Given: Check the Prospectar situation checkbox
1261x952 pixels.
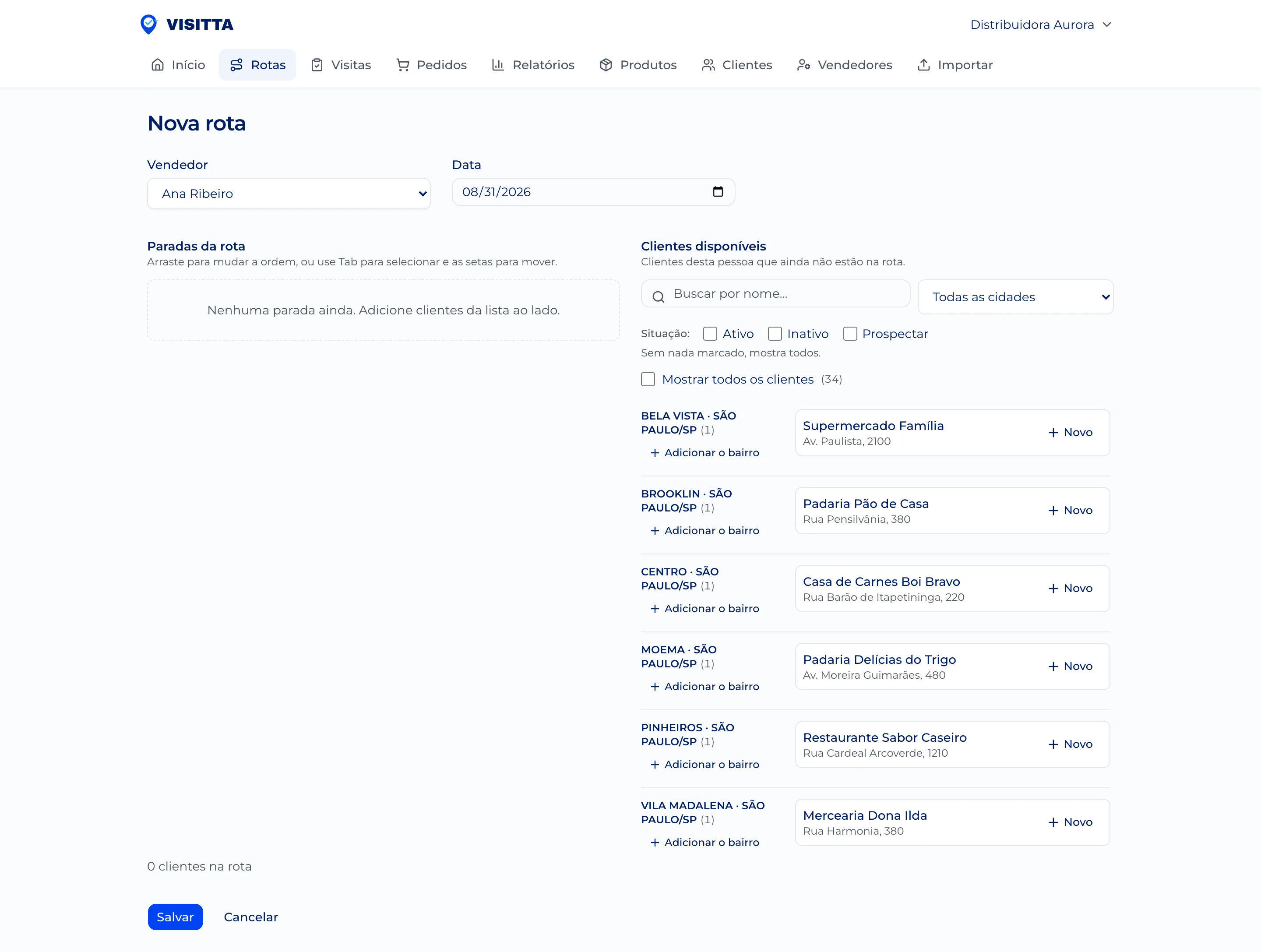Looking at the screenshot, I should 850,334.
